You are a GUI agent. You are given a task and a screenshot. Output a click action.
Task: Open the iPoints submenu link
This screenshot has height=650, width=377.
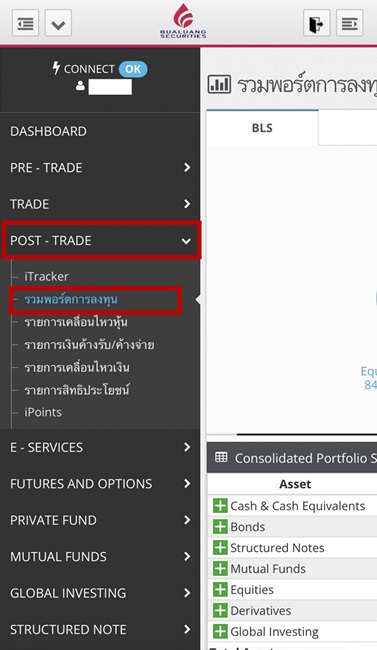pos(43,412)
